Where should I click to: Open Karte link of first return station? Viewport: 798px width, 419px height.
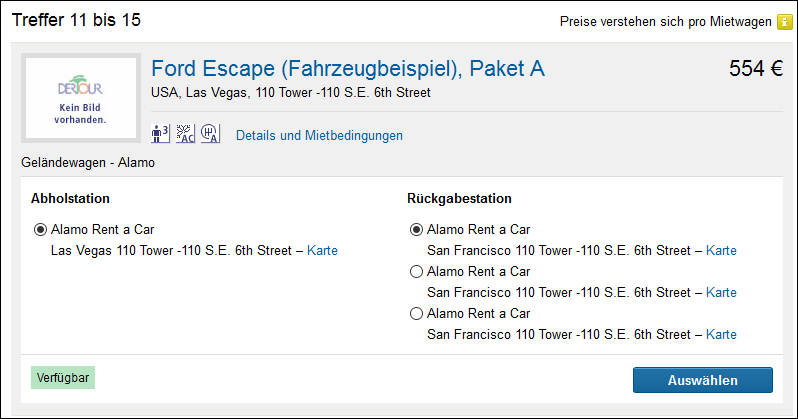pyautogui.click(x=721, y=250)
